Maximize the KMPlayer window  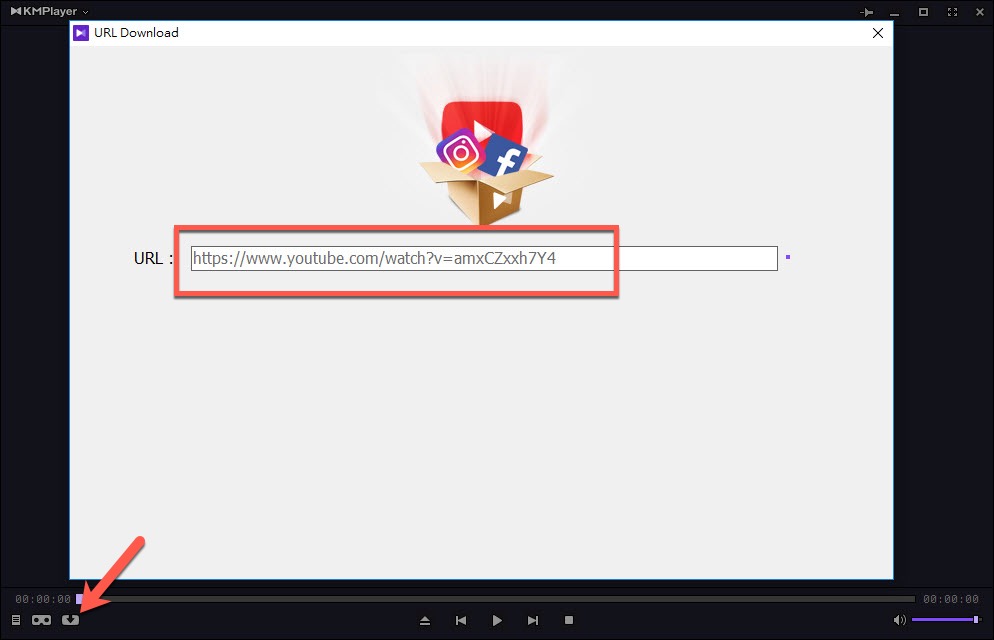924,12
